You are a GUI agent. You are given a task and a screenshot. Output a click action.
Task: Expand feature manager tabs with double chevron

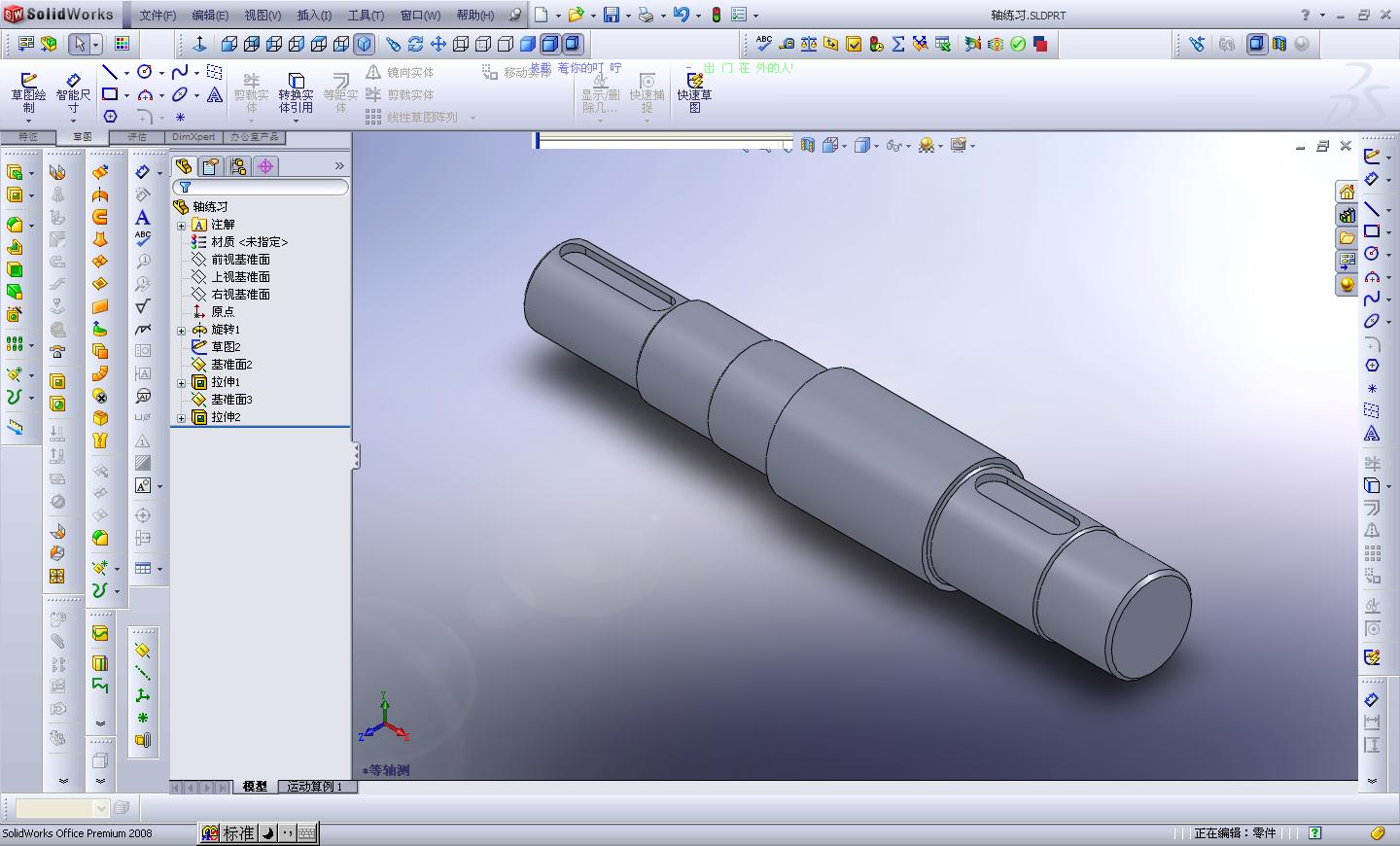339,166
